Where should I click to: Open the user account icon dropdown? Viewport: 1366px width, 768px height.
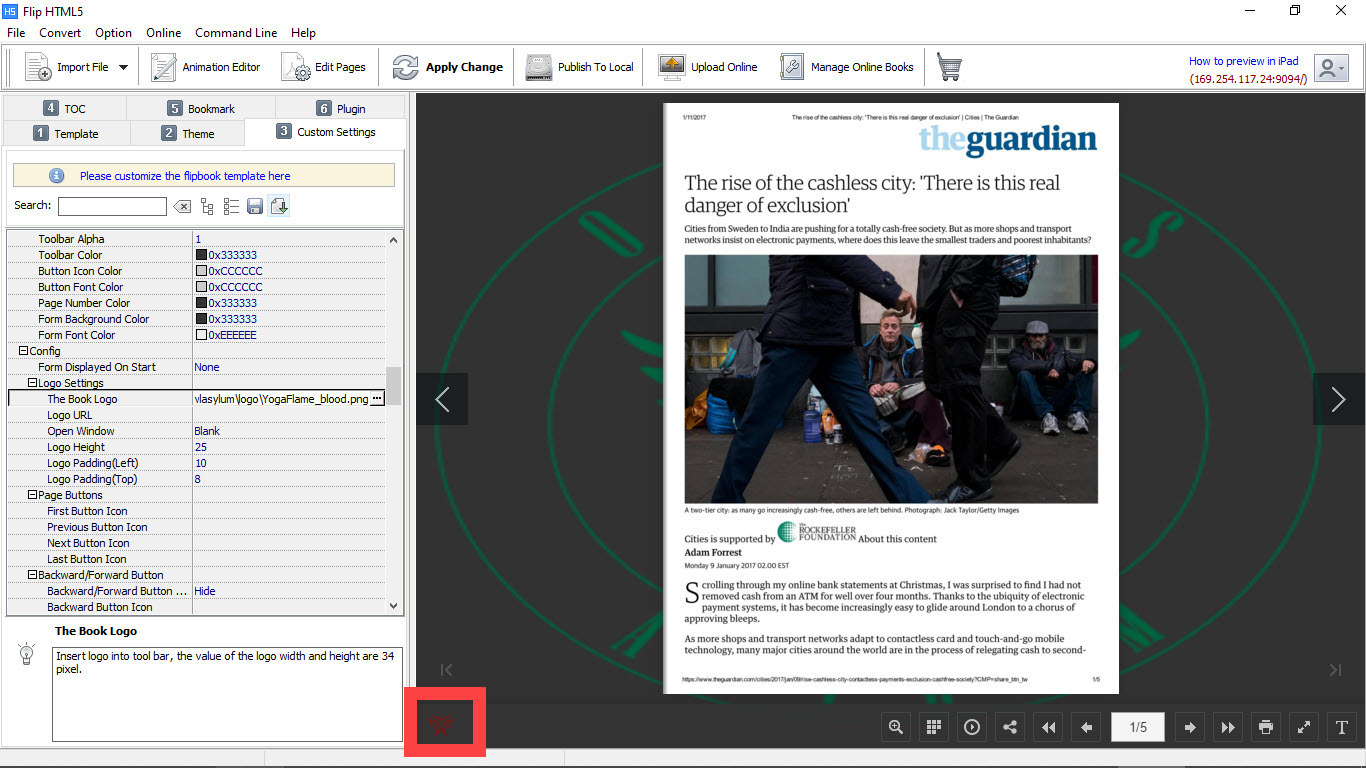coord(1331,68)
